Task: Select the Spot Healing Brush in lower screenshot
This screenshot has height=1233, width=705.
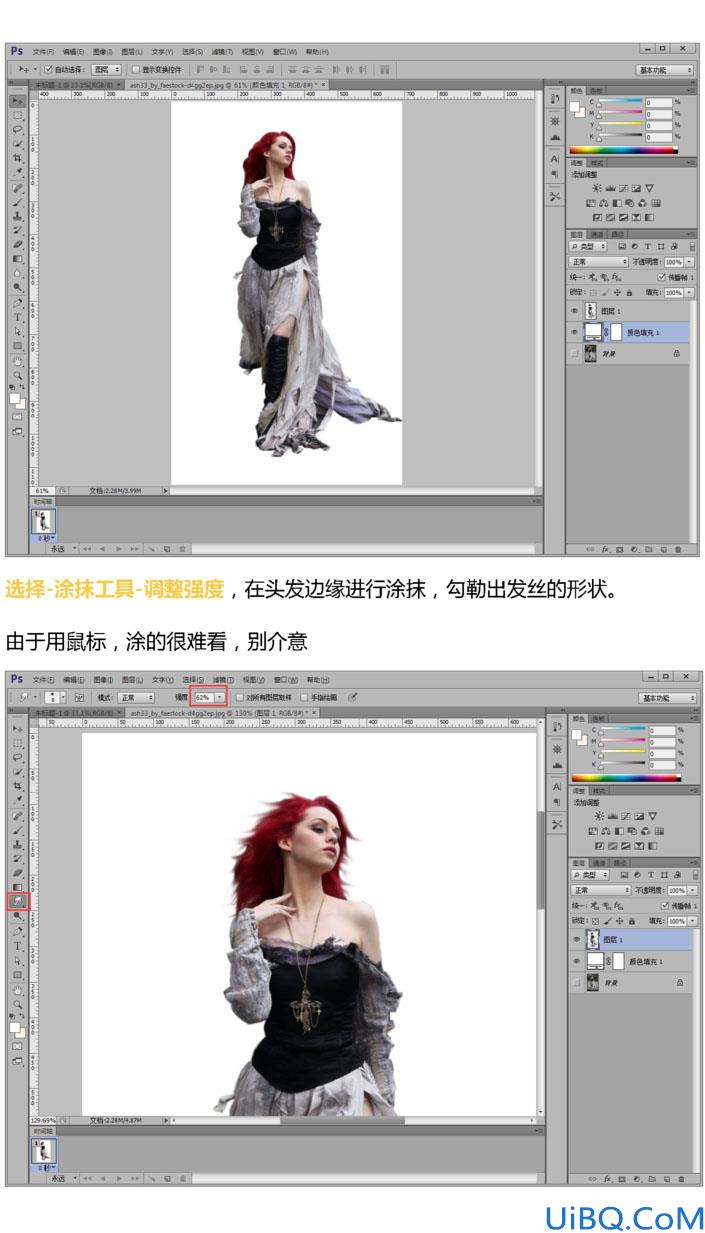Action: (x=18, y=816)
